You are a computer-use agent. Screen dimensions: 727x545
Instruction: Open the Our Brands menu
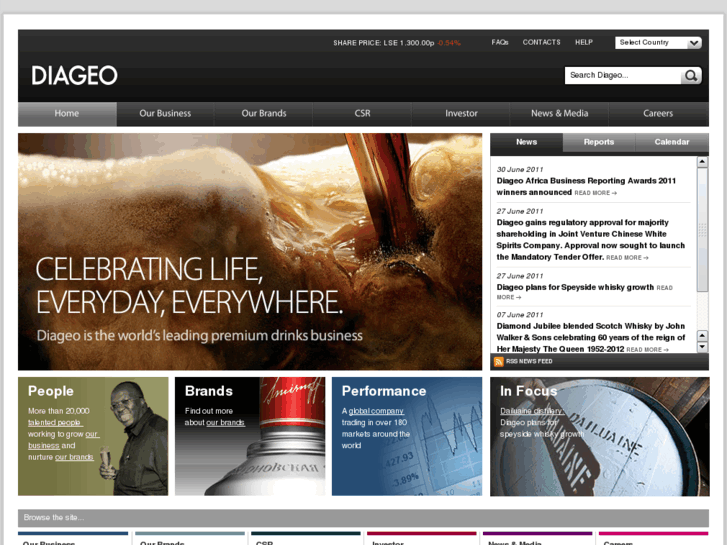click(x=264, y=114)
